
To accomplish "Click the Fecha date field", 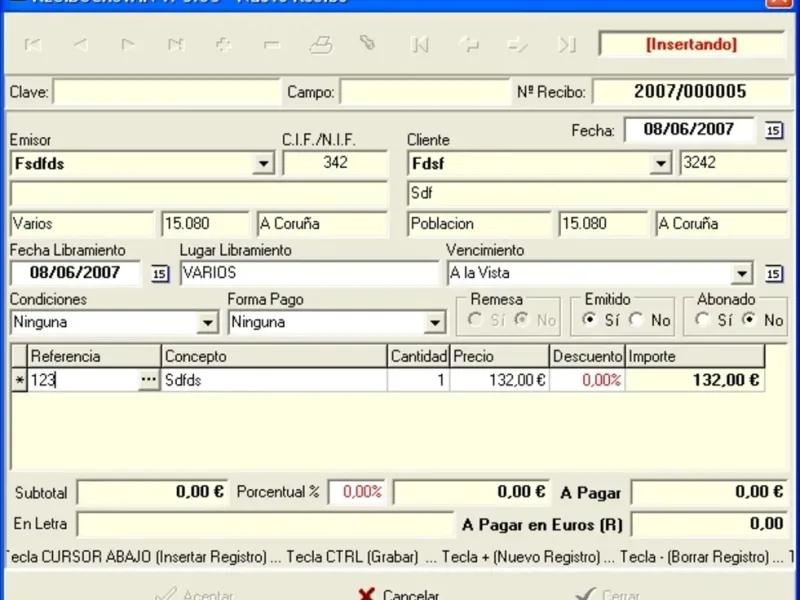I will (x=688, y=130).
